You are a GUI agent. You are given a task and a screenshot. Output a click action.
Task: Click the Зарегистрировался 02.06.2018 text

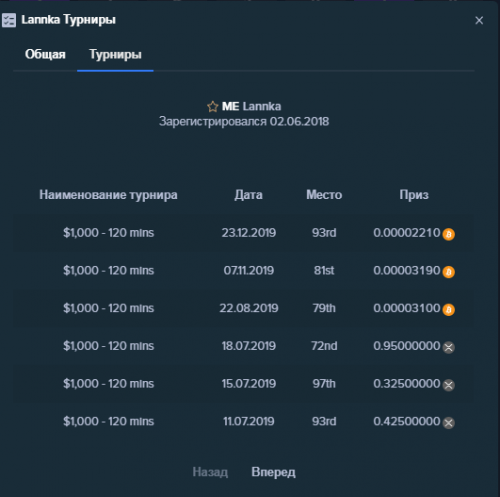[x=244, y=121]
